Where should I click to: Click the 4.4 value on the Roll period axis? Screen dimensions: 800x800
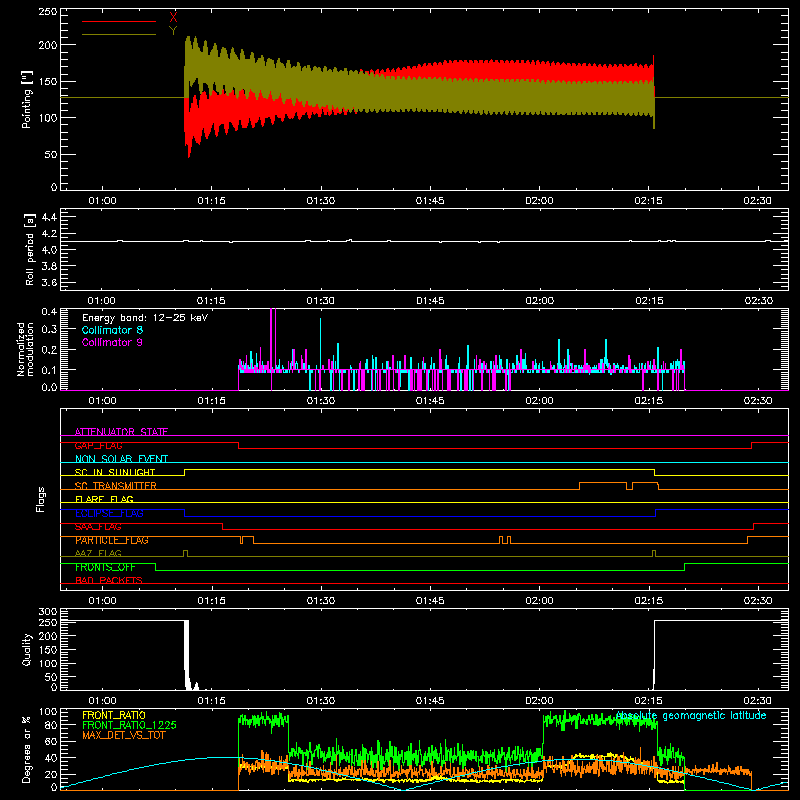pos(48,217)
